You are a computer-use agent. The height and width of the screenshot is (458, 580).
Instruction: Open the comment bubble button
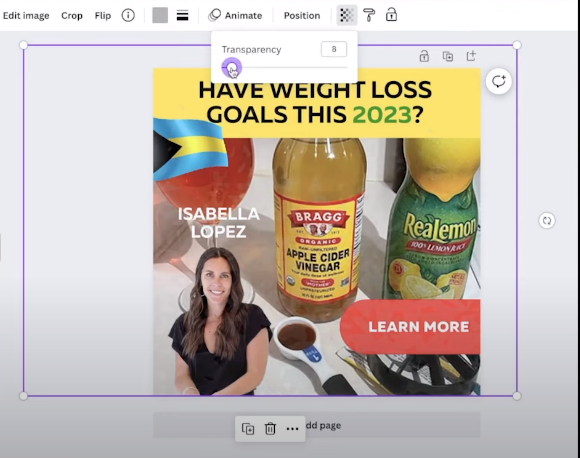[499, 81]
